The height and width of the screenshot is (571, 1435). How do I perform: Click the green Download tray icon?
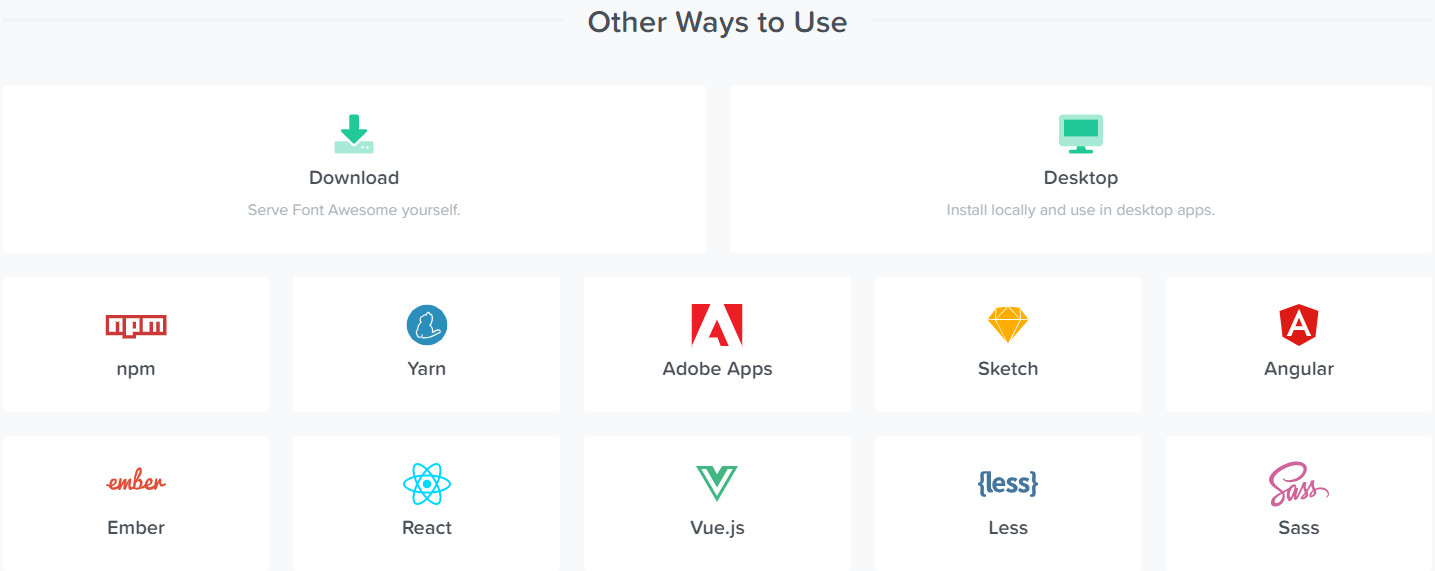click(x=354, y=134)
